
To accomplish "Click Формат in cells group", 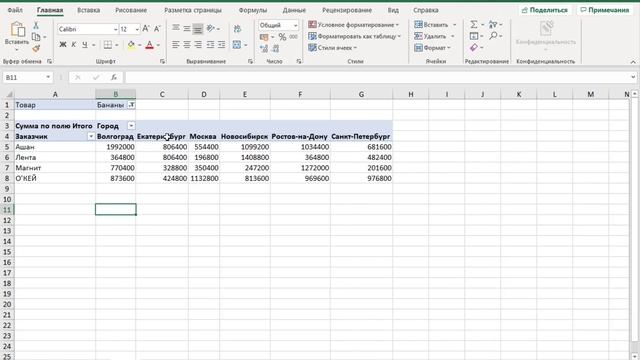I will click(432, 48).
